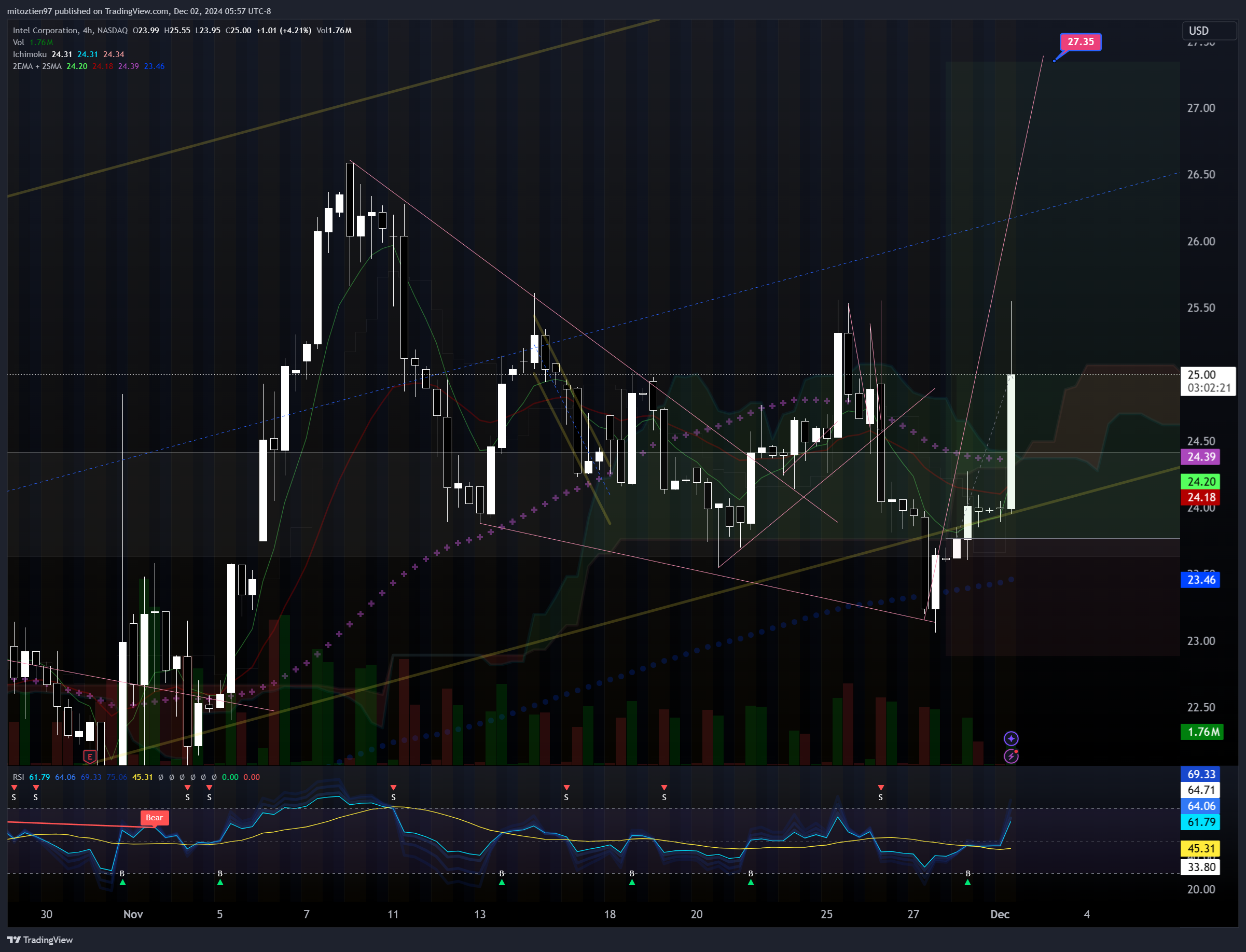Click the green 24.20 price label
1246x952 pixels.
(1200, 482)
